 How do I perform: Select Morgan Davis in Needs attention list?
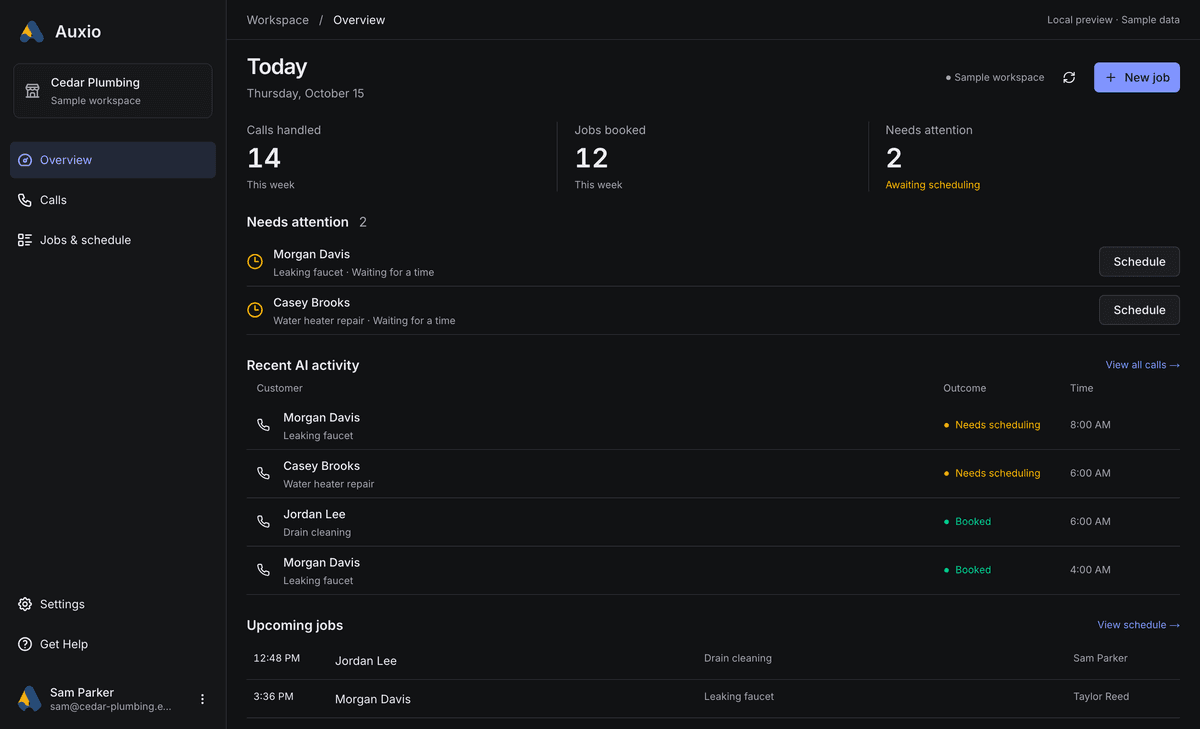[x=312, y=254]
